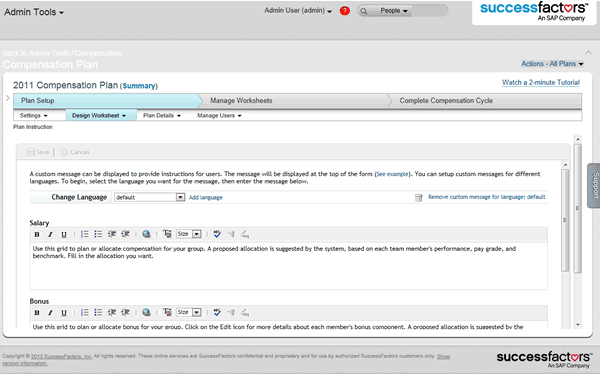Click the Save button

point(38,152)
